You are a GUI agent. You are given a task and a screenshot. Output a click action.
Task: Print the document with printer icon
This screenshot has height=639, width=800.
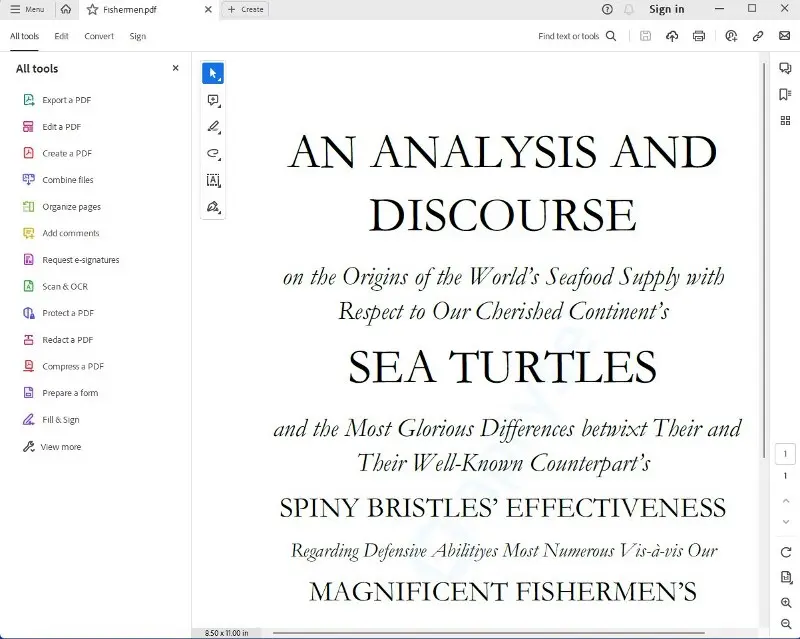tap(699, 36)
